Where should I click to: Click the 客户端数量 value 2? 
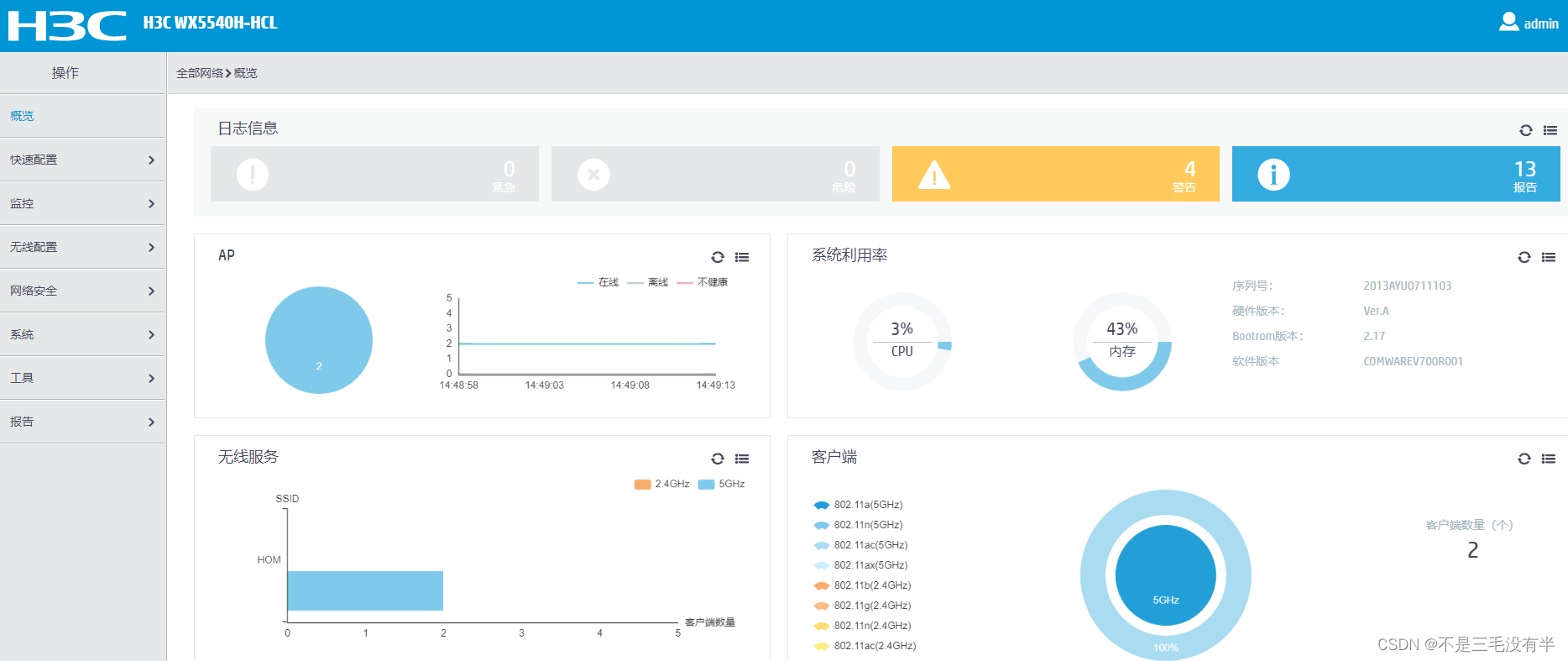click(x=1472, y=550)
